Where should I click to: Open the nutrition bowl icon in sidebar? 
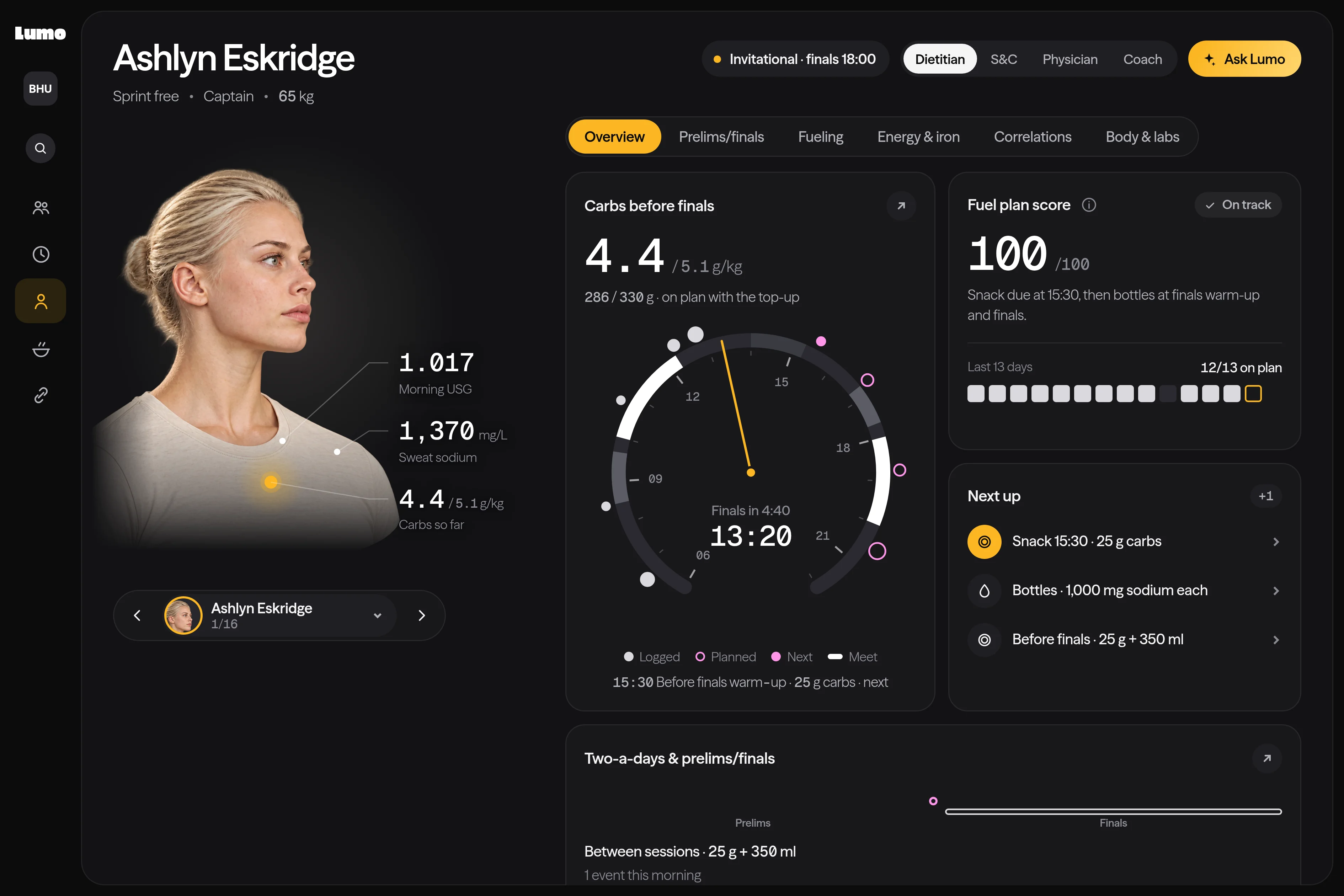point(41,348)
